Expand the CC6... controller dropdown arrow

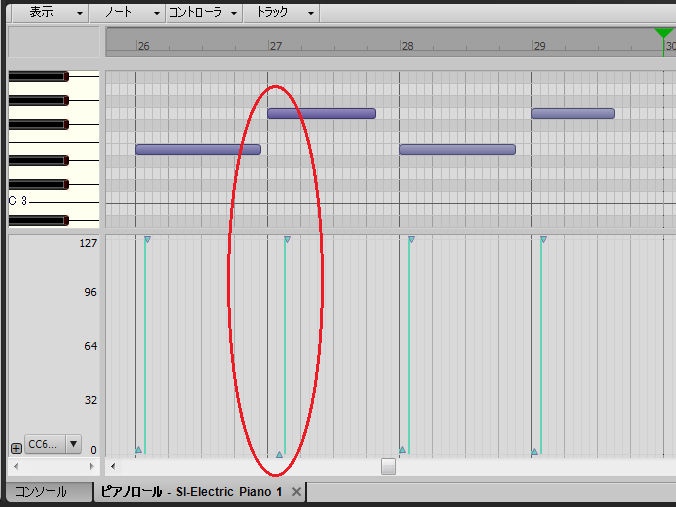[x=73, y=444]
